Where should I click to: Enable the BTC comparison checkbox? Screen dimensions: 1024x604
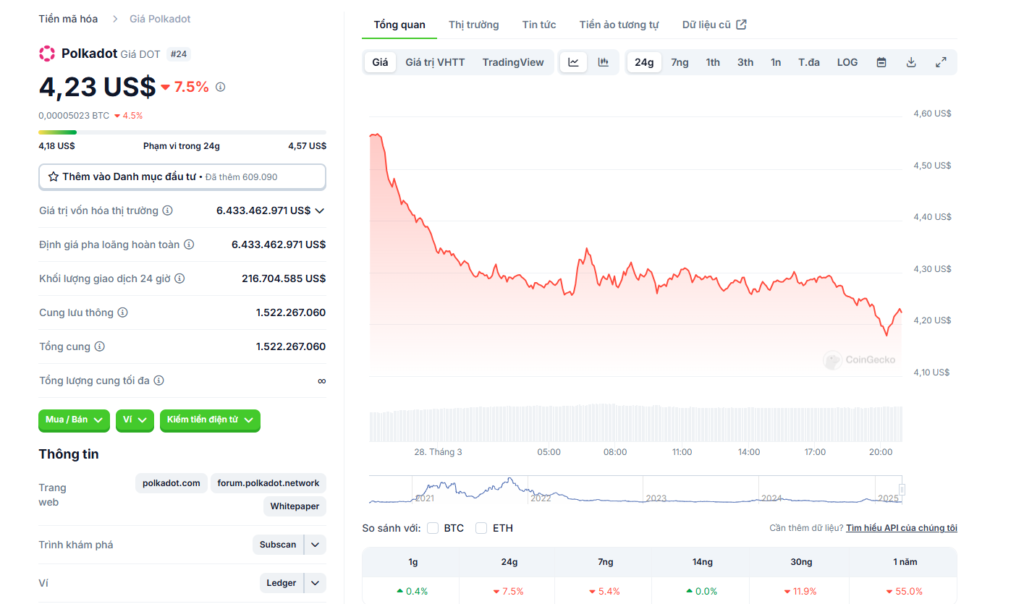(433, 528)
